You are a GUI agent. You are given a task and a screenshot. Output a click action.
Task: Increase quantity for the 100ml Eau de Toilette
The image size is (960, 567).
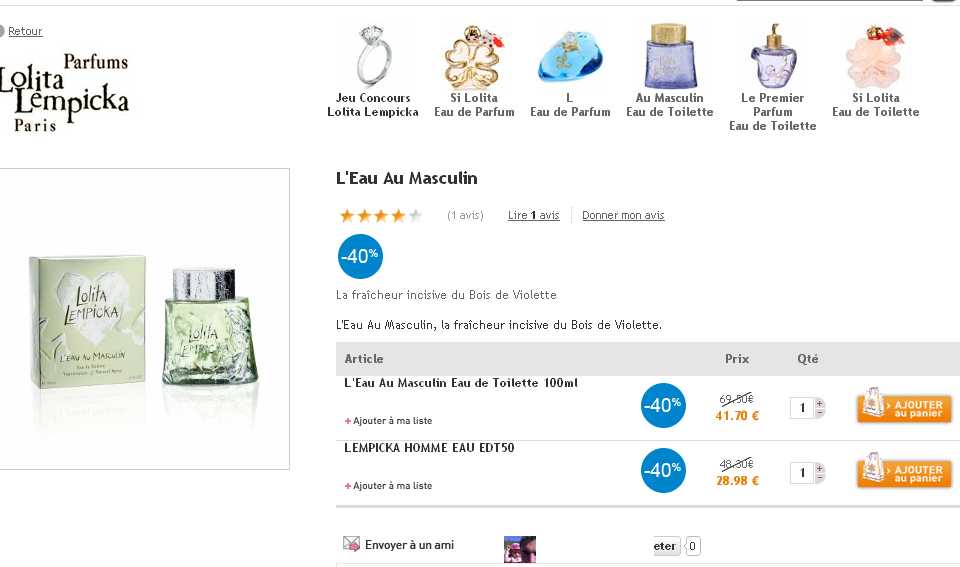pos(820,403)
